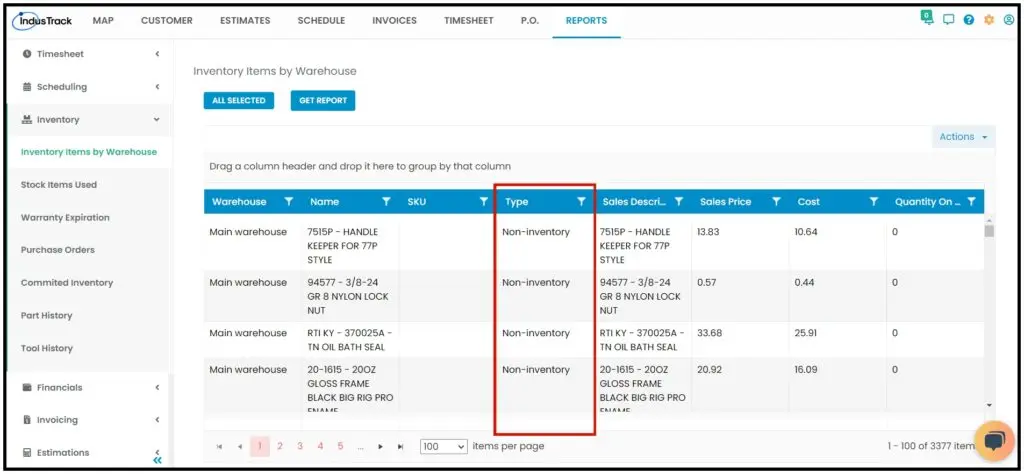Image resolution: width=1024 pixels, height=474 pixels.
Task: Open the chat messages icon in header
Action: tap(949, 20)
